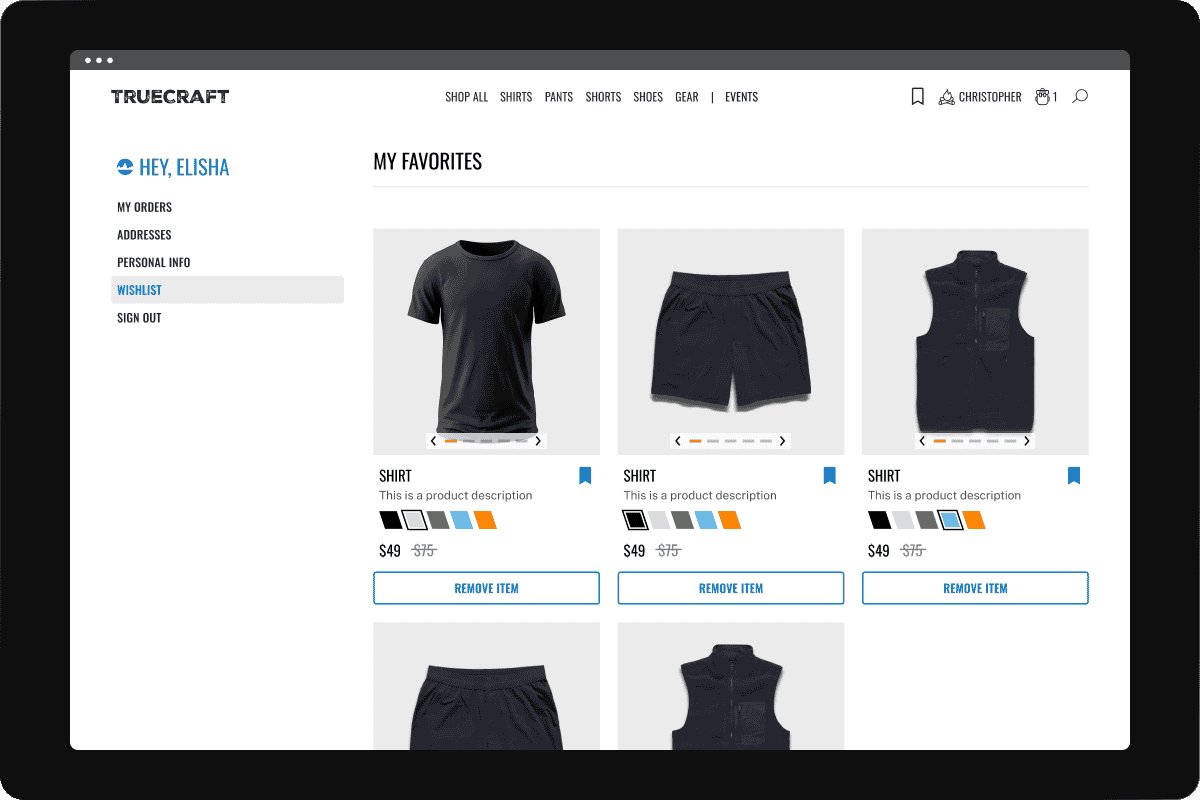Screen dimensions: 1200x800
Task: Click REMOVE ITEM under the vest
Action: coord(975,588)
